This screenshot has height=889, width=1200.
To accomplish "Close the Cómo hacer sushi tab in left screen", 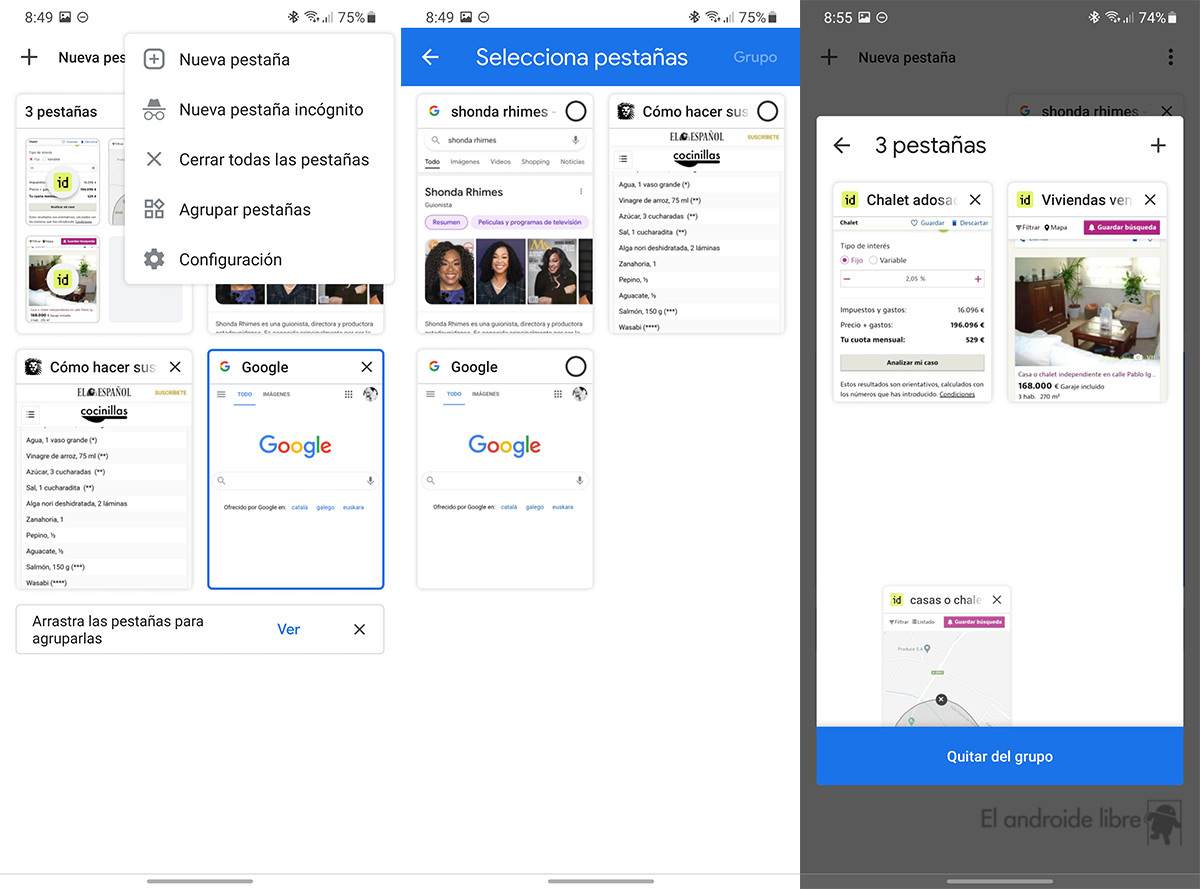I will (175, 367).
